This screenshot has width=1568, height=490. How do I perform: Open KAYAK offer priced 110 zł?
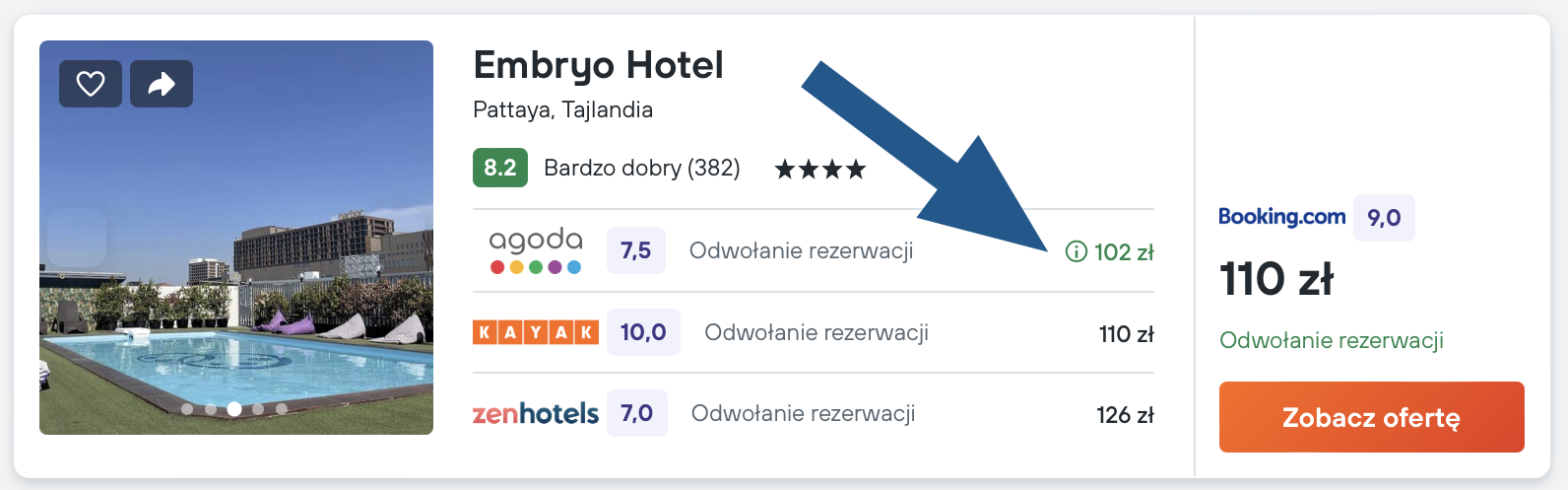[x=814, y=332]
